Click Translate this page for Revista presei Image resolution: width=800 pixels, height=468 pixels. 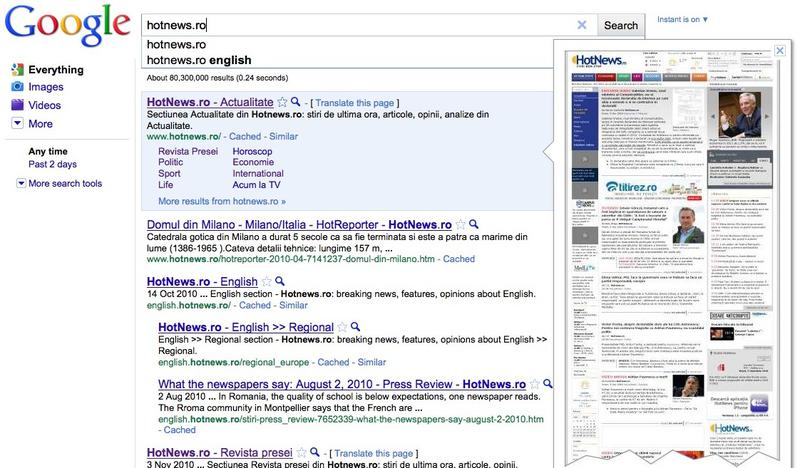[374, 453]
